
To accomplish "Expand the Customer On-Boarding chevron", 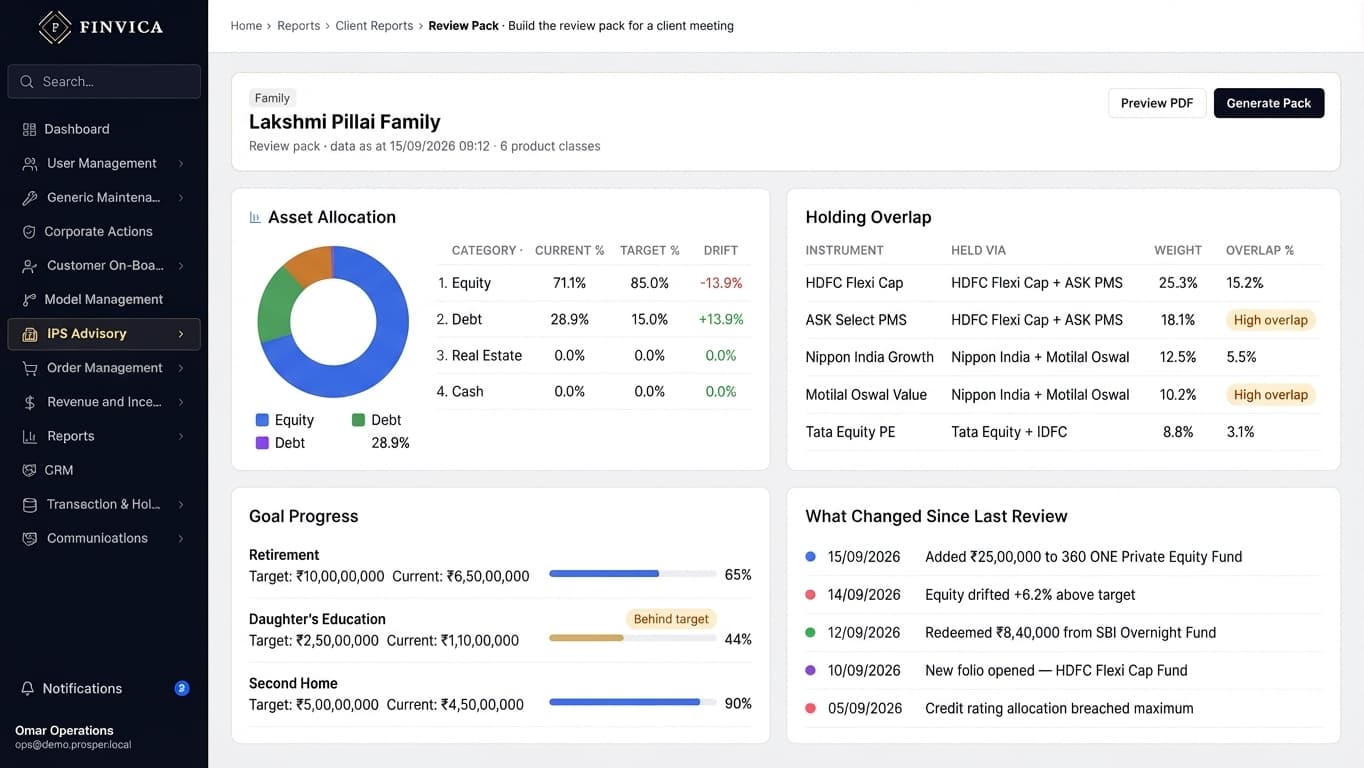I will click(x=181, y=265).
